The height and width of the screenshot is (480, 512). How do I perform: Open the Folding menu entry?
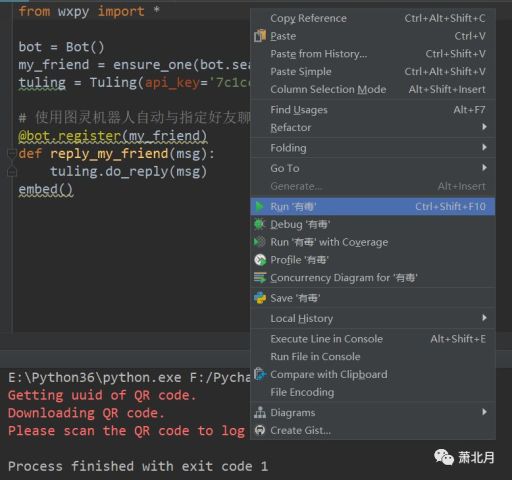pyautogui.click(x=373, y=148)
